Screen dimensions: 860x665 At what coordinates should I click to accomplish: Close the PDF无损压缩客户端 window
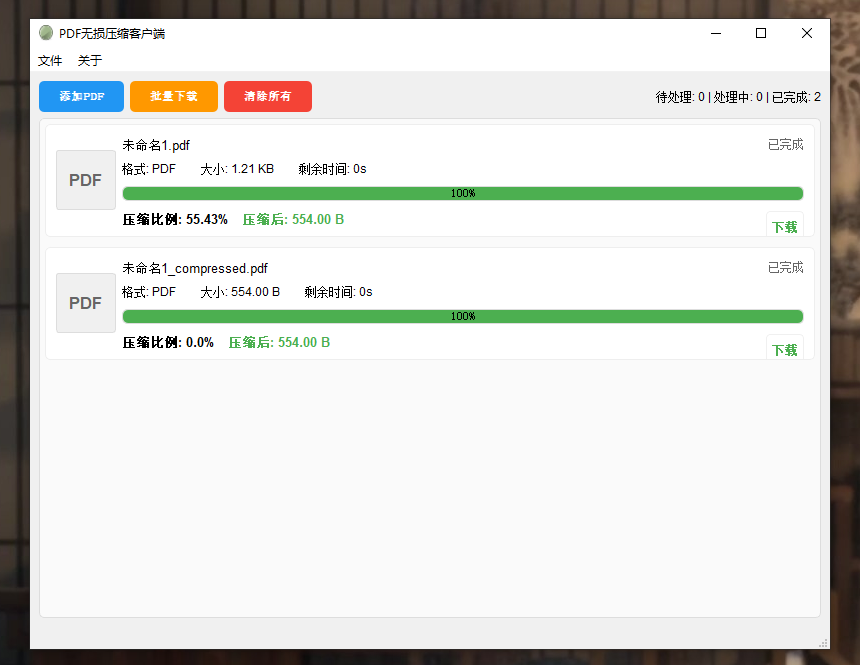click(x=807, y=33)
